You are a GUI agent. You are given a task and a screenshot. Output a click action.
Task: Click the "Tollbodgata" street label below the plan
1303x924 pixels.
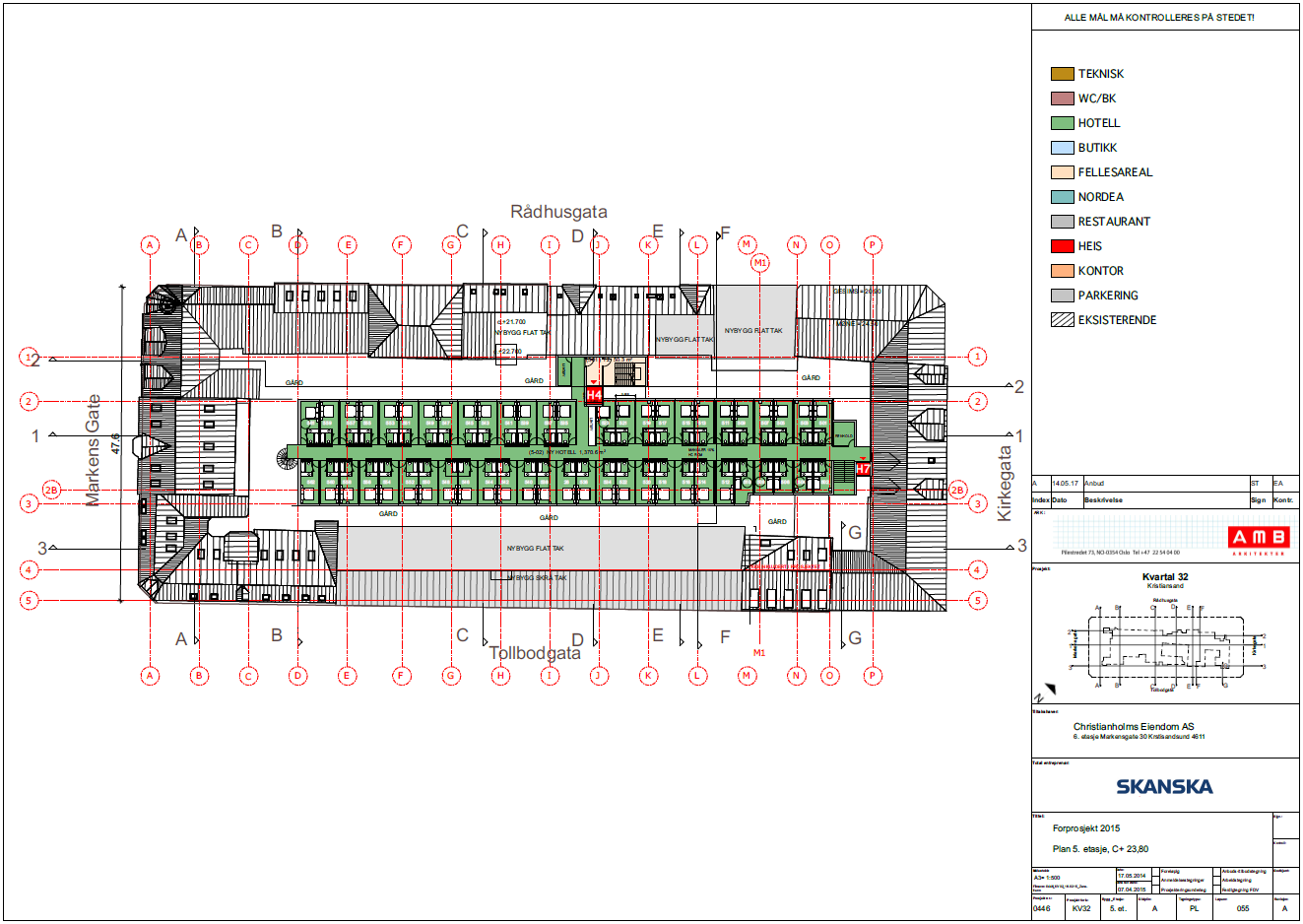pyautogui.click(x=535, y=653)
